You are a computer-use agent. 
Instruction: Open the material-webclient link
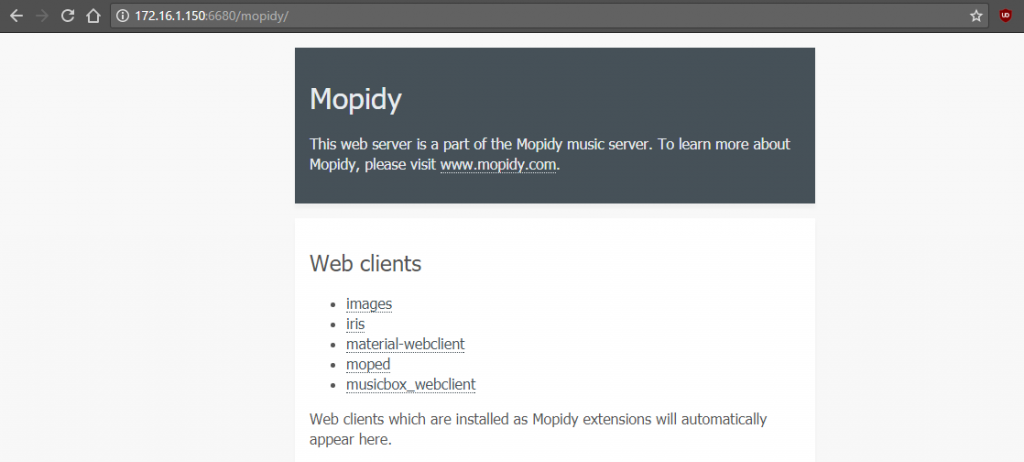[406, 344]
